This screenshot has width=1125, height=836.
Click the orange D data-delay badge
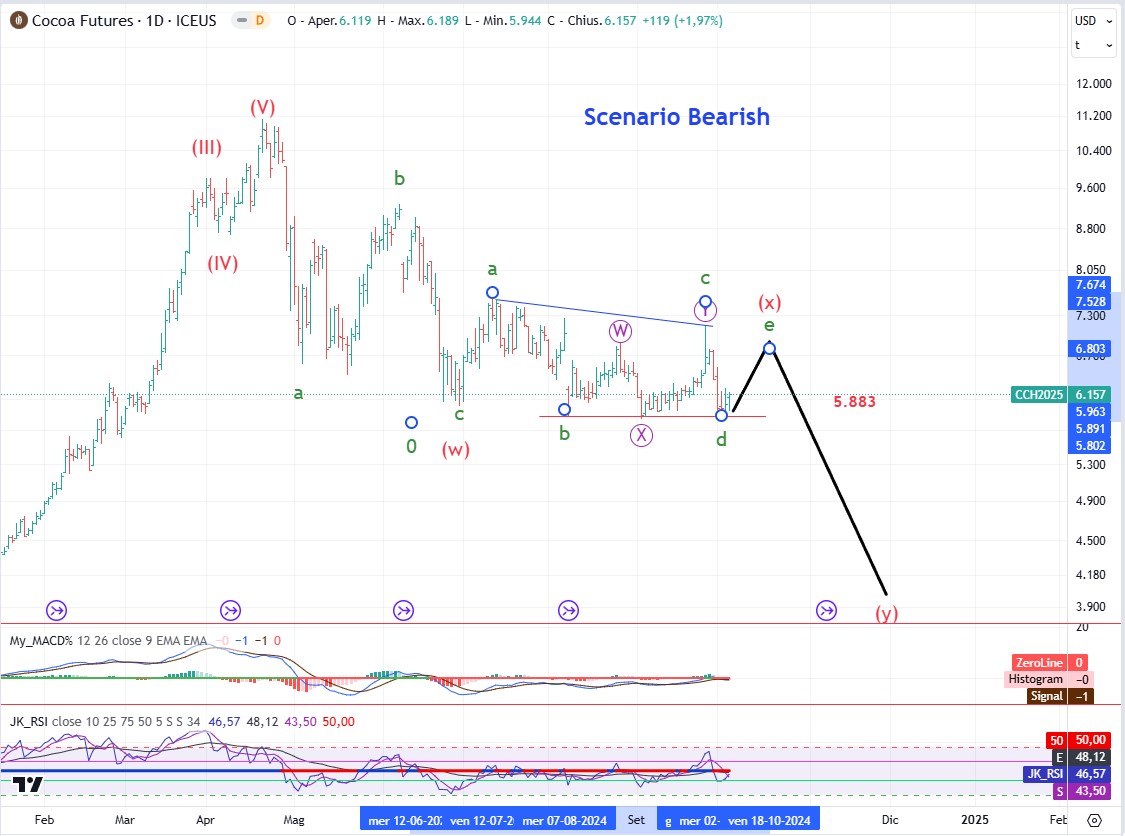[260, 21]
